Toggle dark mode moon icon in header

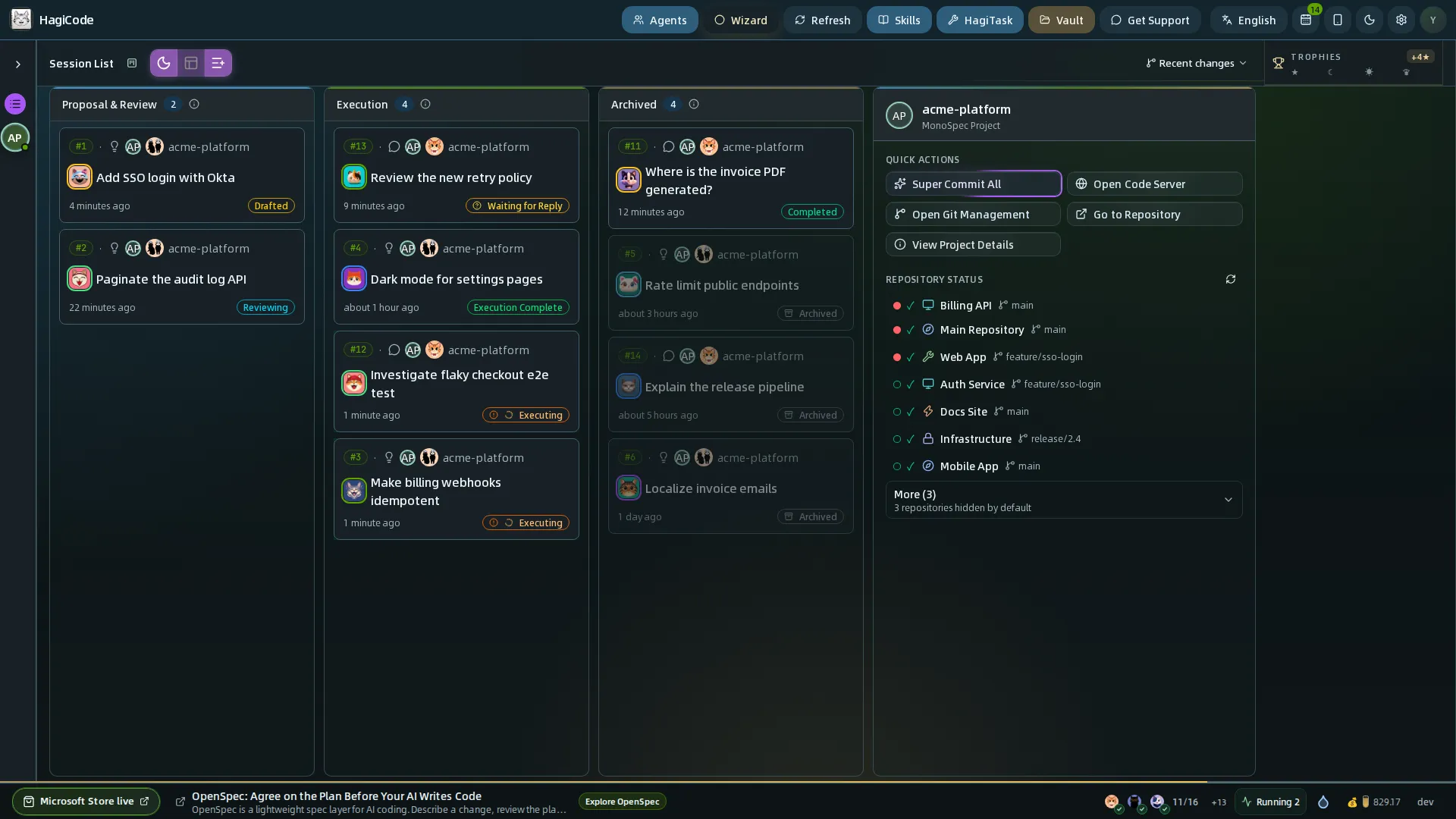coord(1370,20)
